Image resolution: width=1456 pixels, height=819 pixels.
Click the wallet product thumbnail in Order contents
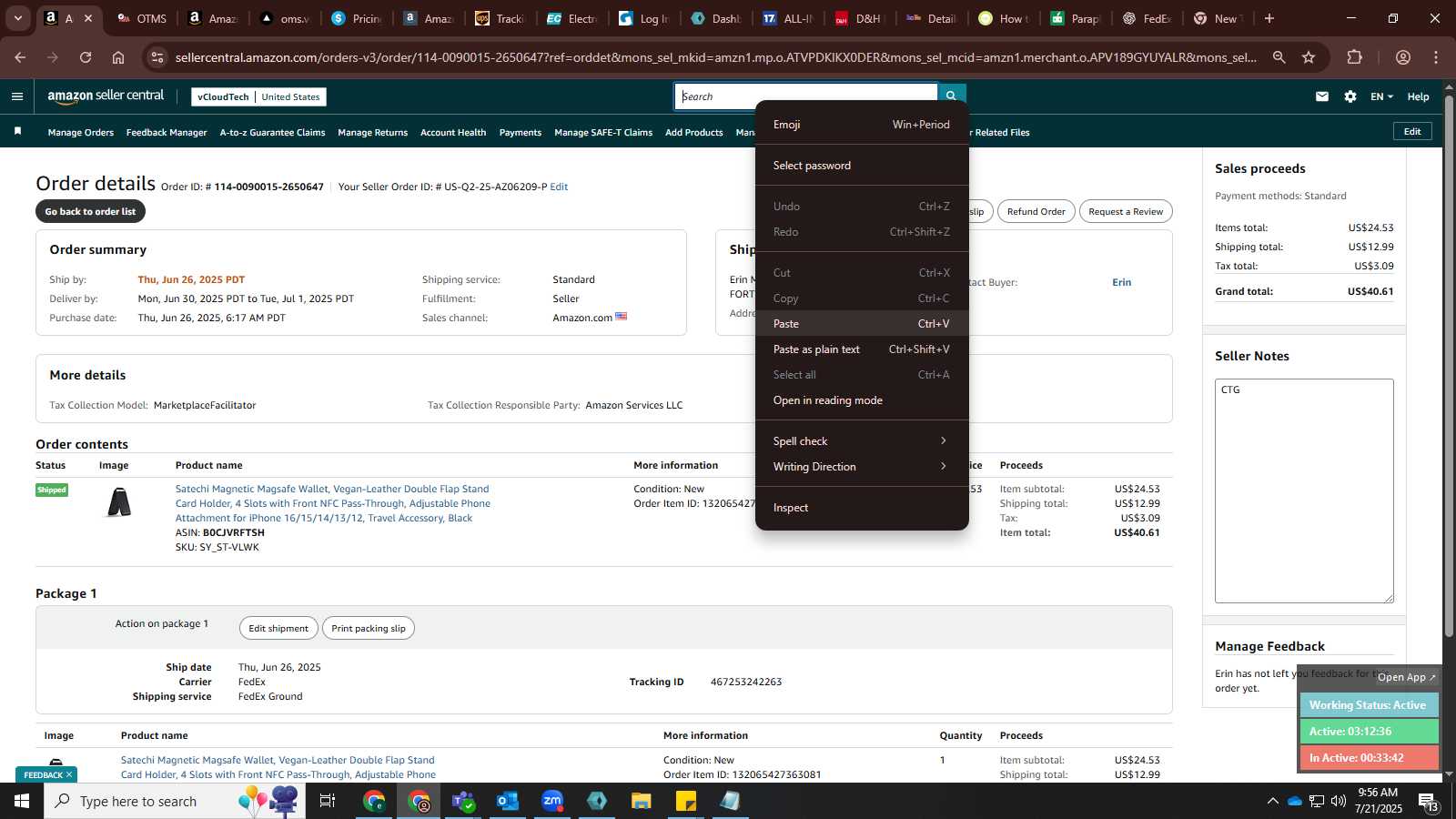pyautogui.click(x=119, y=502)
